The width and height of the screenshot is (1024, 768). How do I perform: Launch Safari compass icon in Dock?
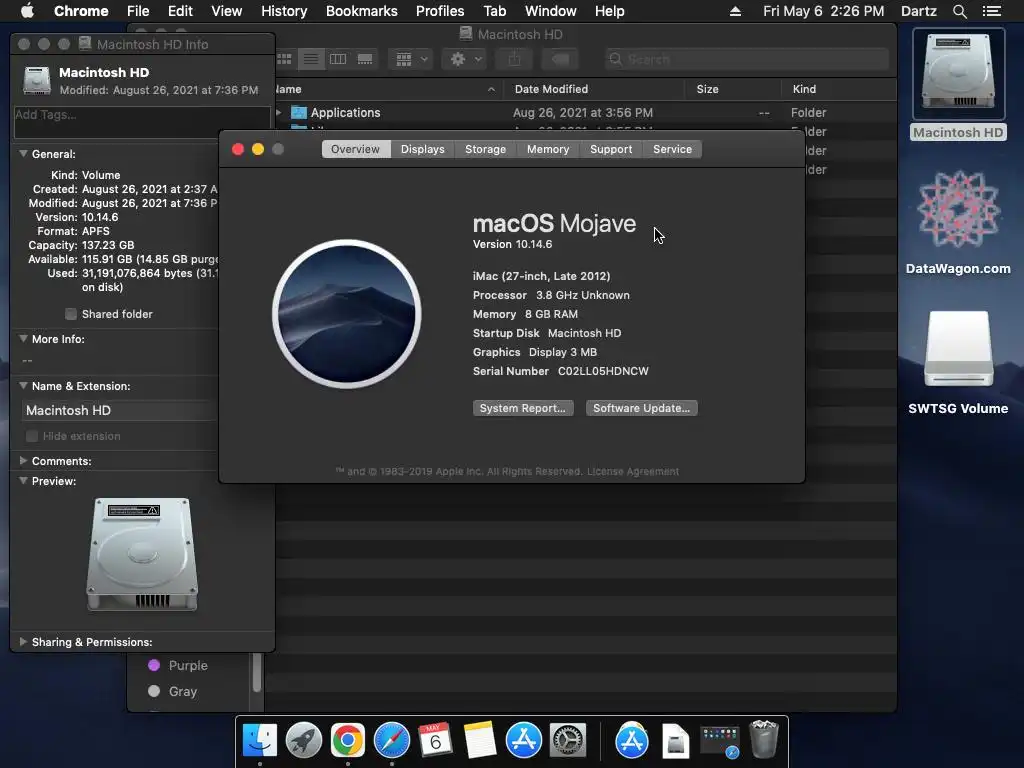click(x=392, y=740)
